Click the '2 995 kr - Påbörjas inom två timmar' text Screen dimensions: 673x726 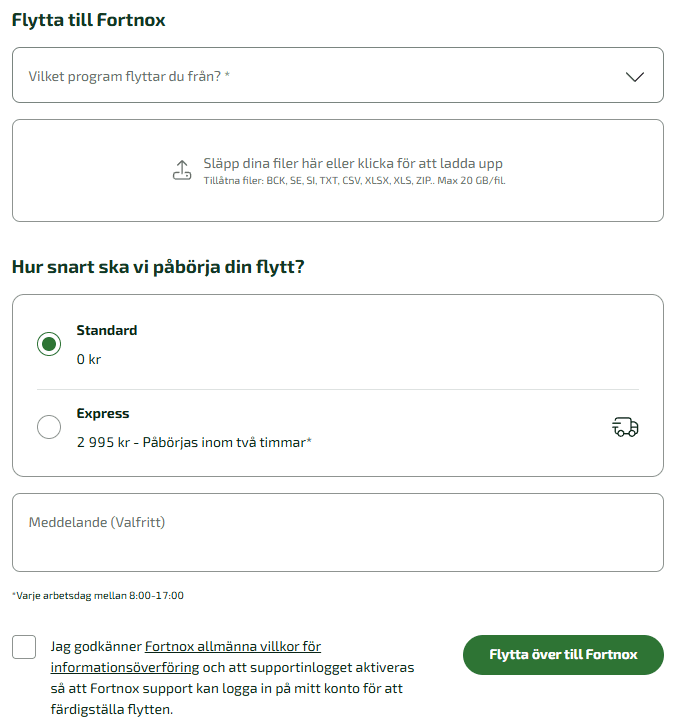pyautogui.click(x=194, y=441)
